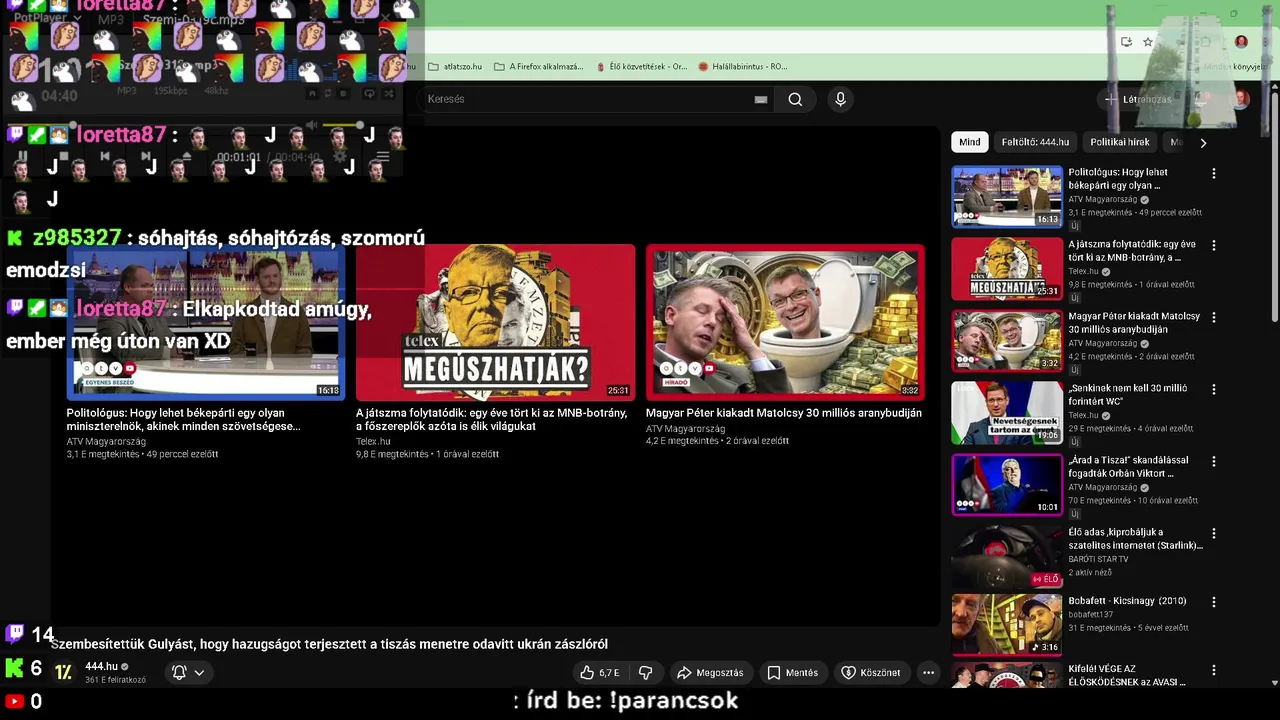This screenshot has width=1280, height=720.
Task: Open the subscription notification bell dropdown
Action: (188, 673)
